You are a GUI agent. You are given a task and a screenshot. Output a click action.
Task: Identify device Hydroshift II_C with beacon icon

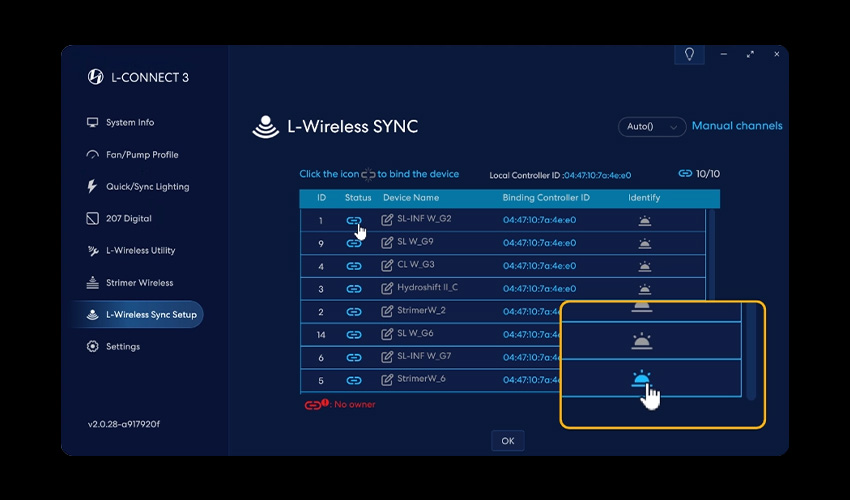[645, 289]
